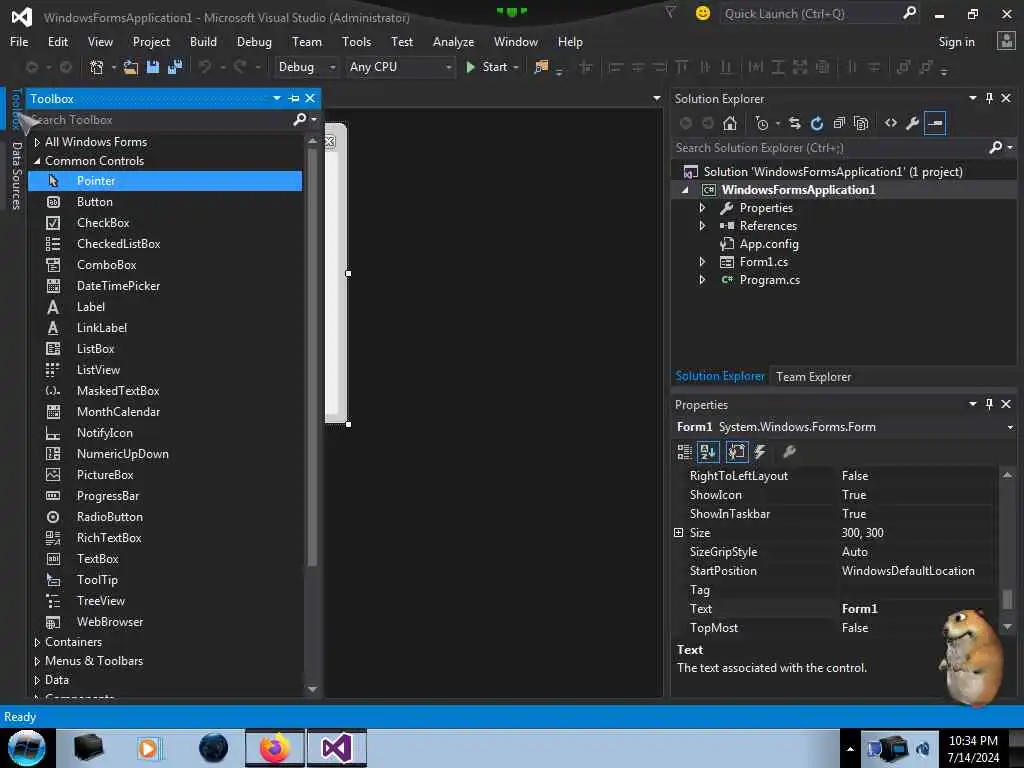The width and height of the screenshot is (1024, 768).
Task: Click the Toolbox scrollbar down arrow
Action: (312, 689)
